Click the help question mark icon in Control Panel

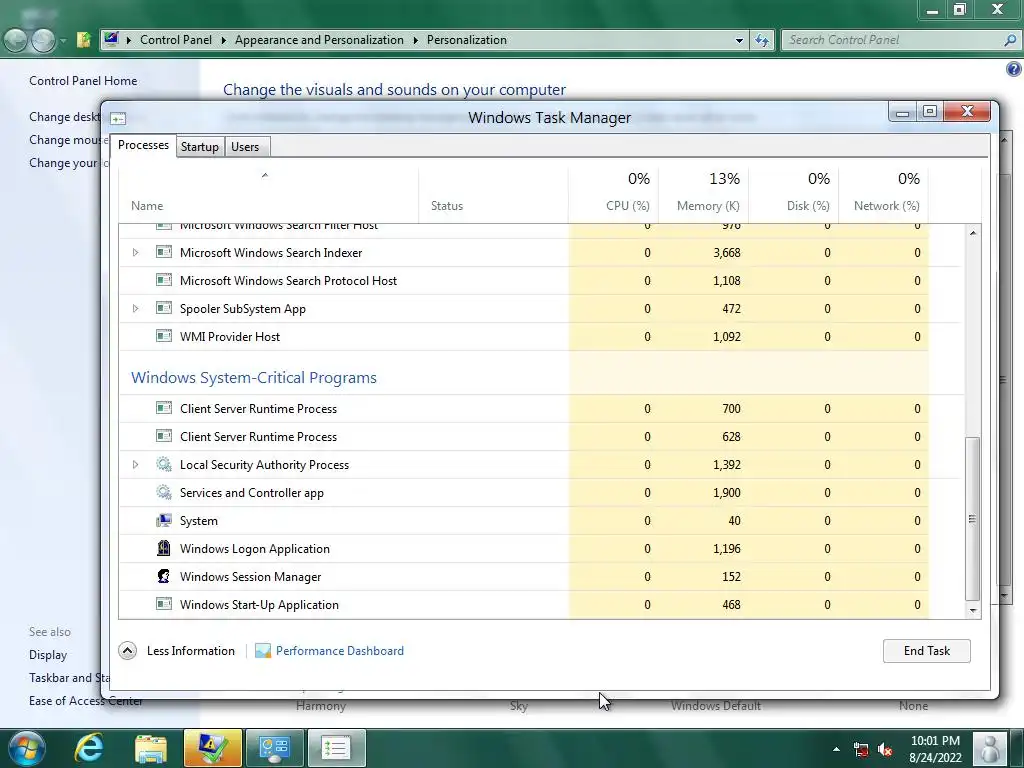[x=1014, y=69]
